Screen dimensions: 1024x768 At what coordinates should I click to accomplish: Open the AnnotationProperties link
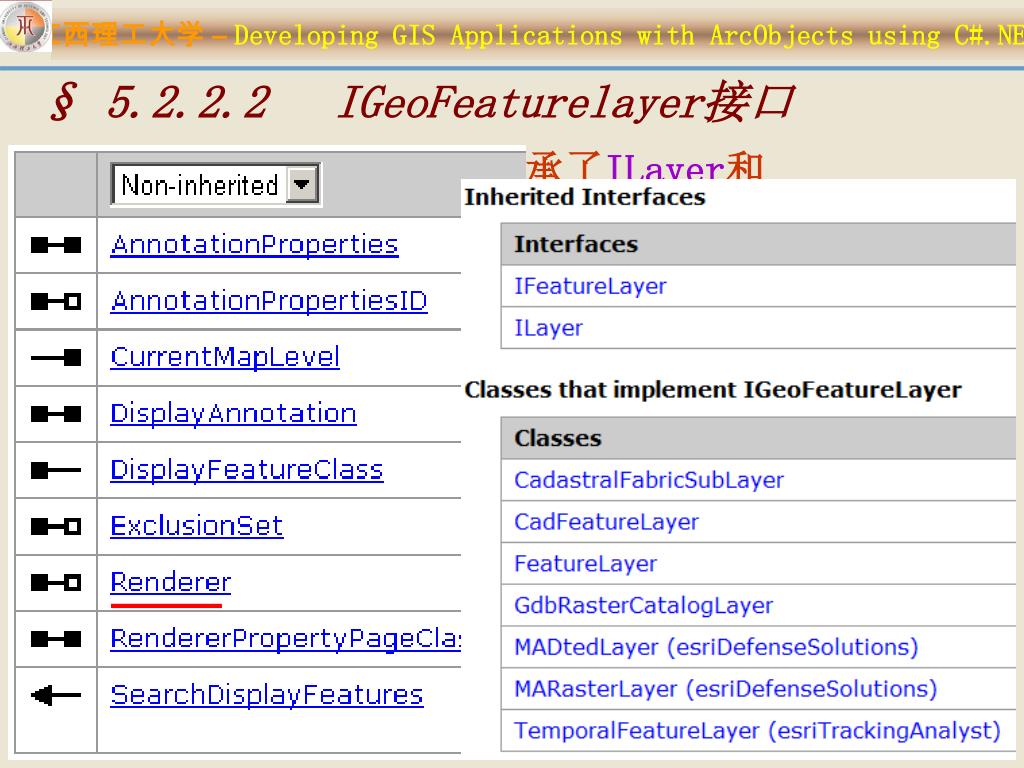[255, 245]
